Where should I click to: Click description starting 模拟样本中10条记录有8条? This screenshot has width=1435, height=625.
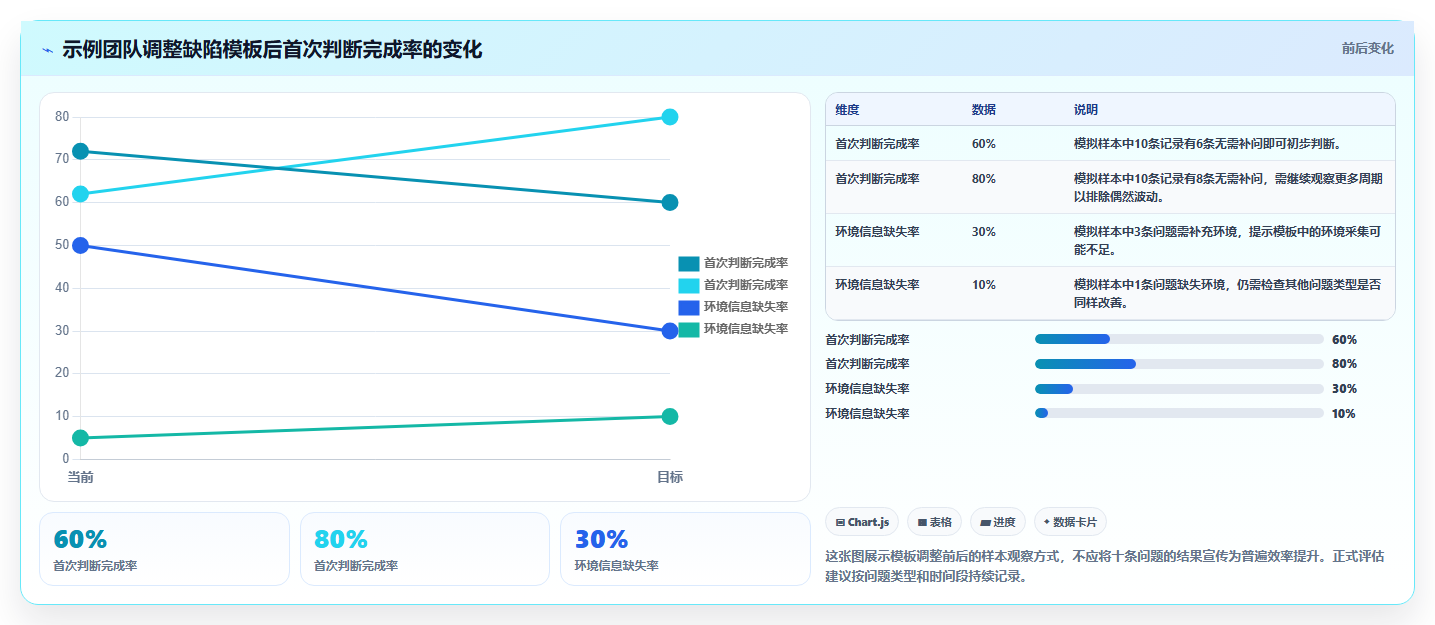(1228, 188)
